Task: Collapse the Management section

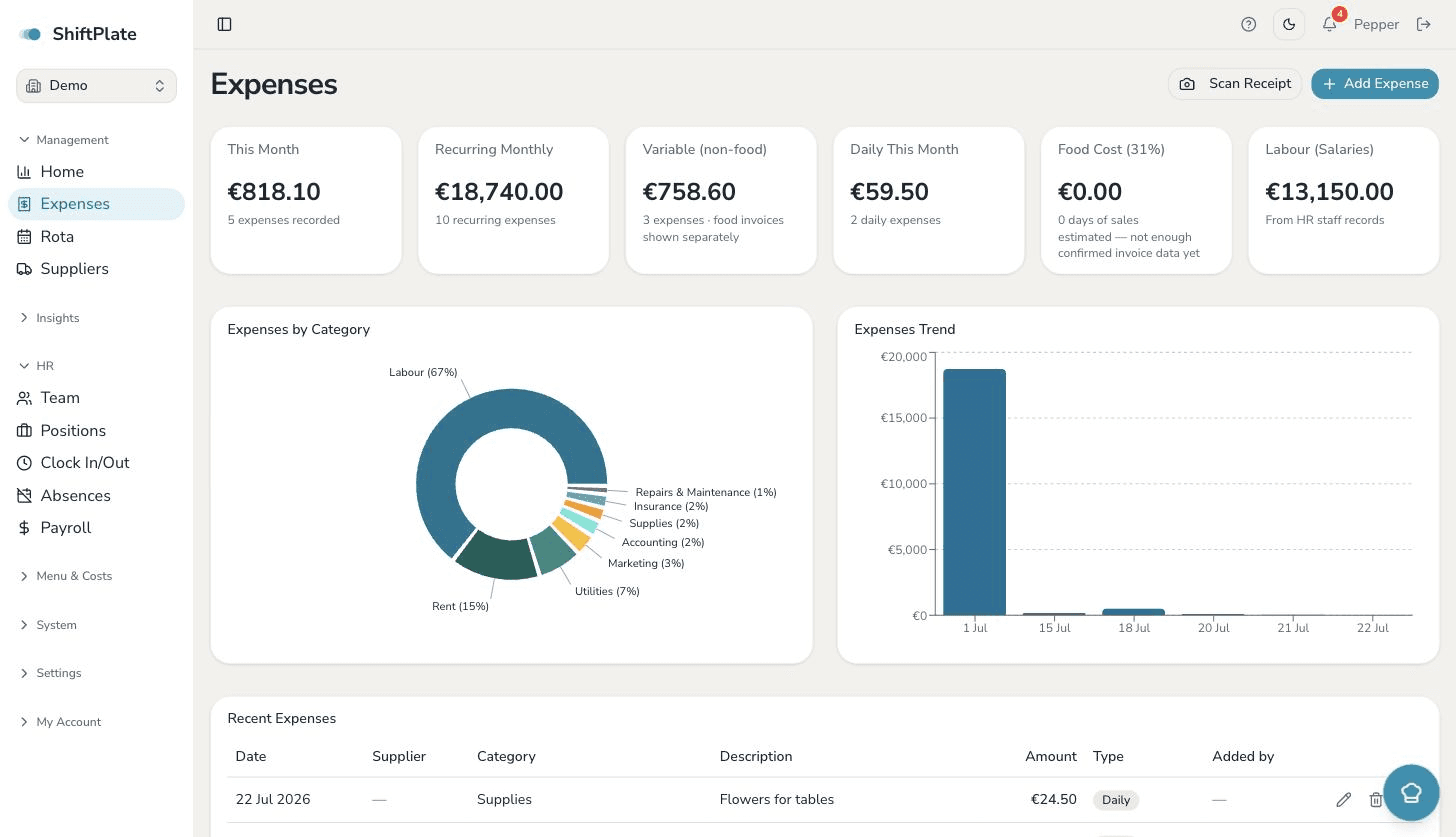Action: pyautogui.click(x=64, y=140)
